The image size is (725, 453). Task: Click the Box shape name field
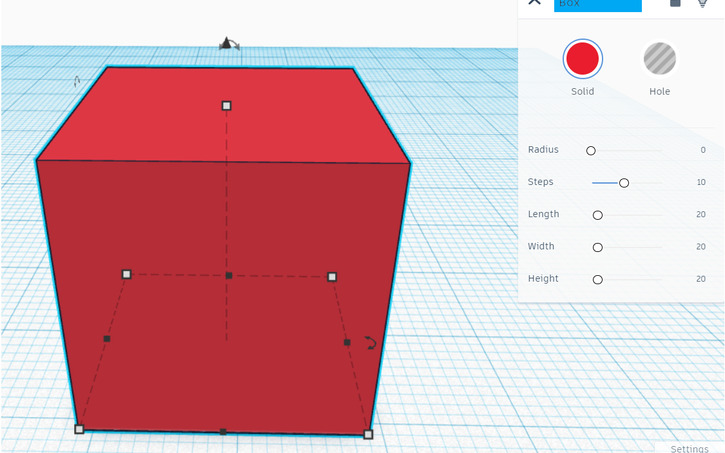[597, 4]
